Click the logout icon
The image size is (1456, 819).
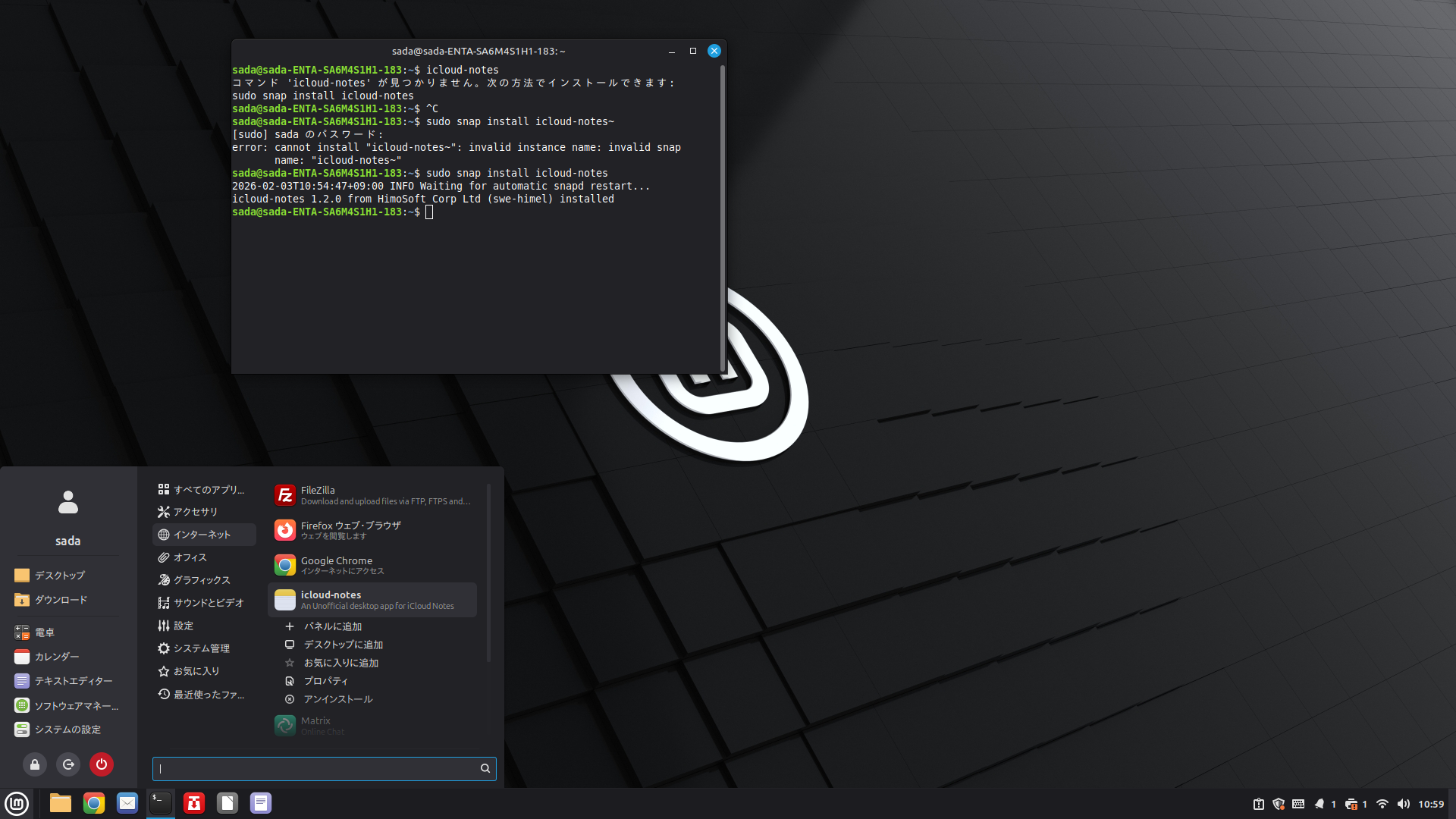pyautogui.click(x=68, y=764)
